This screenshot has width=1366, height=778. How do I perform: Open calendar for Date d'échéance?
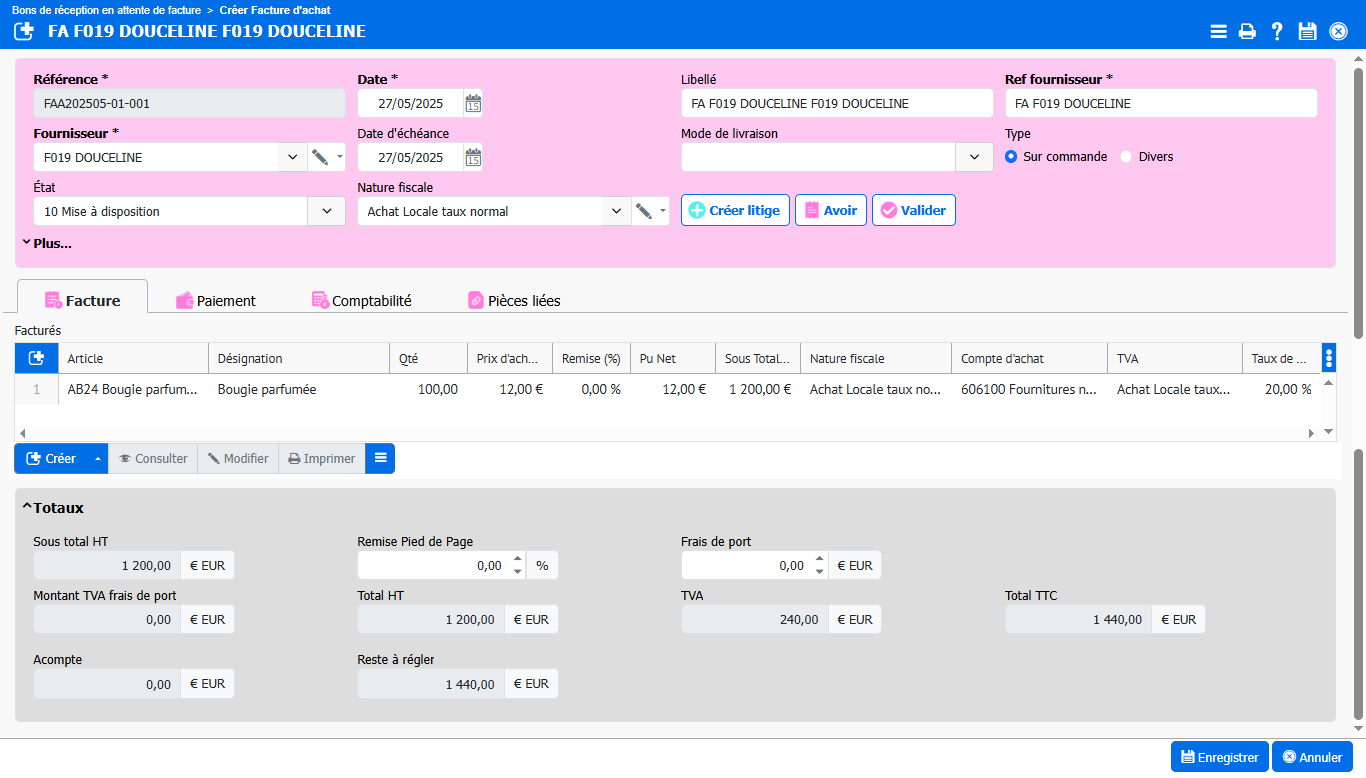point(473,157)
